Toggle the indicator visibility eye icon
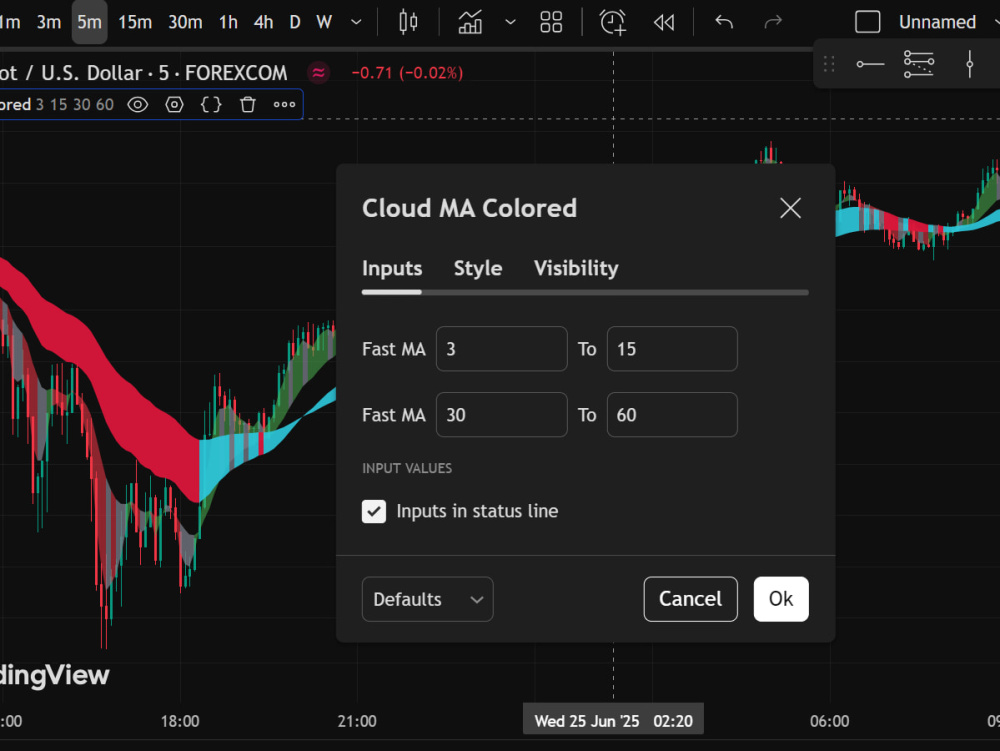Screen dimensions: 1000x751 [138, 105]
